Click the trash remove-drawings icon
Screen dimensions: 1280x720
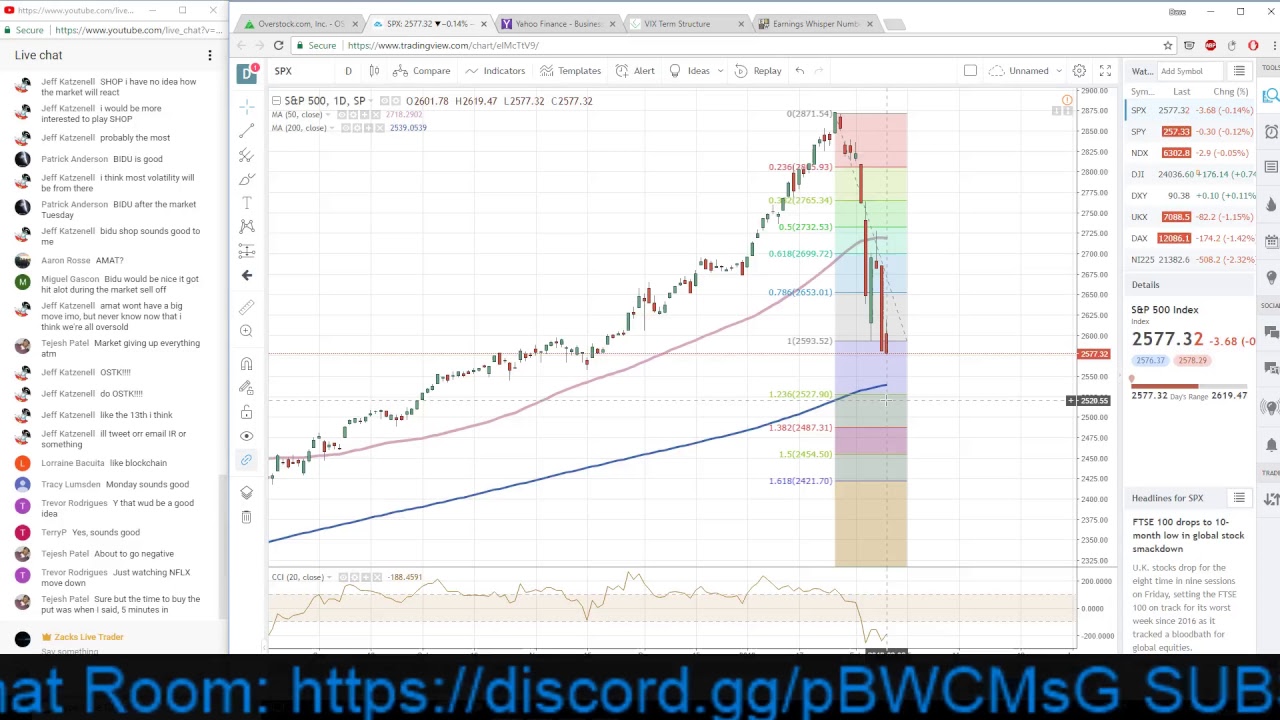point(246,517)
